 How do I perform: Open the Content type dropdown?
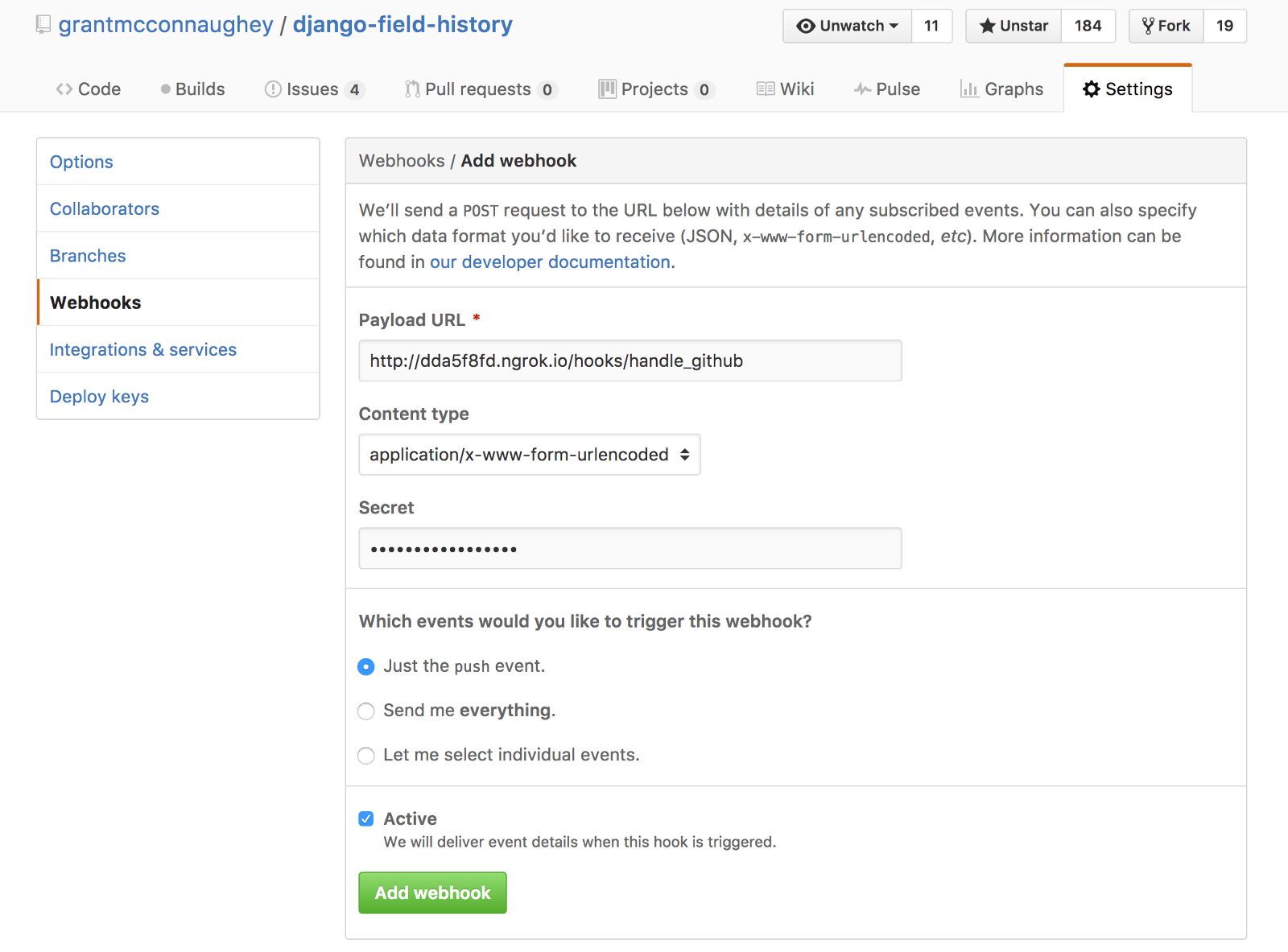click(x=529, y=455)
